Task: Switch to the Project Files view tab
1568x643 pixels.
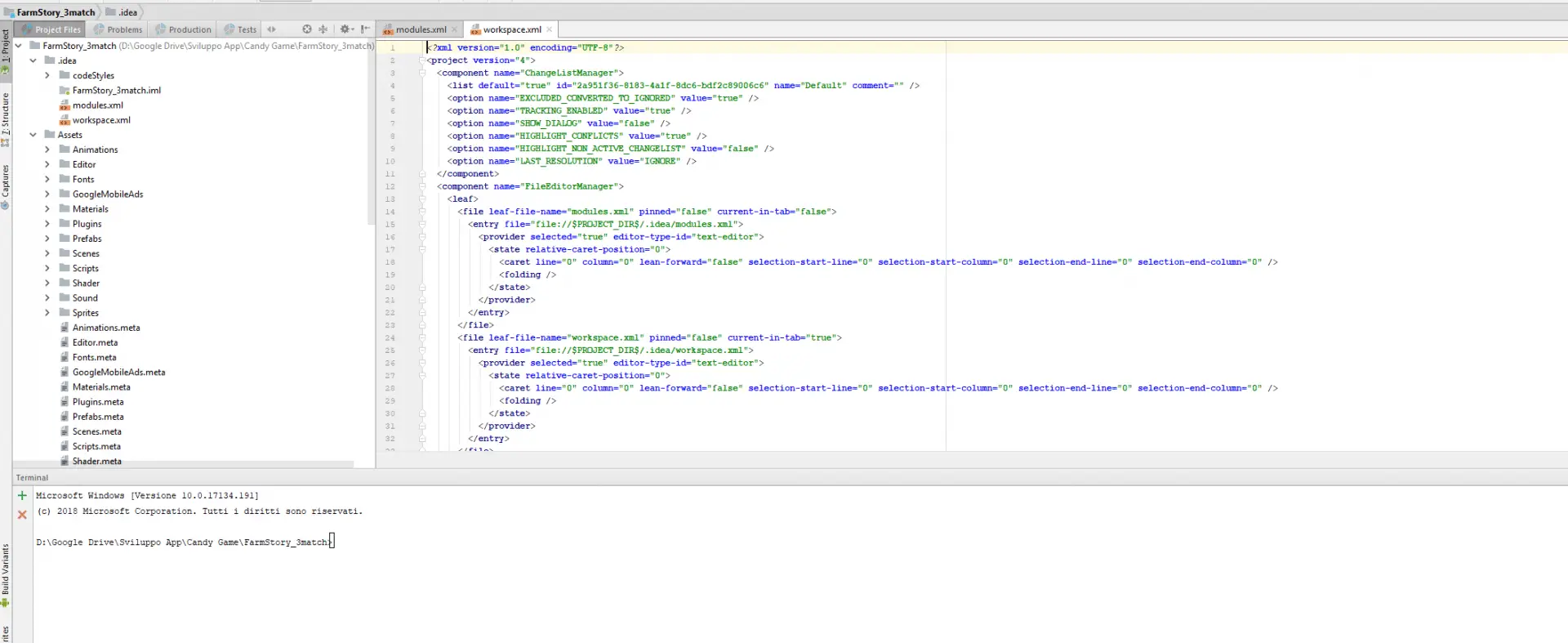Action: [x=51, y=29]
